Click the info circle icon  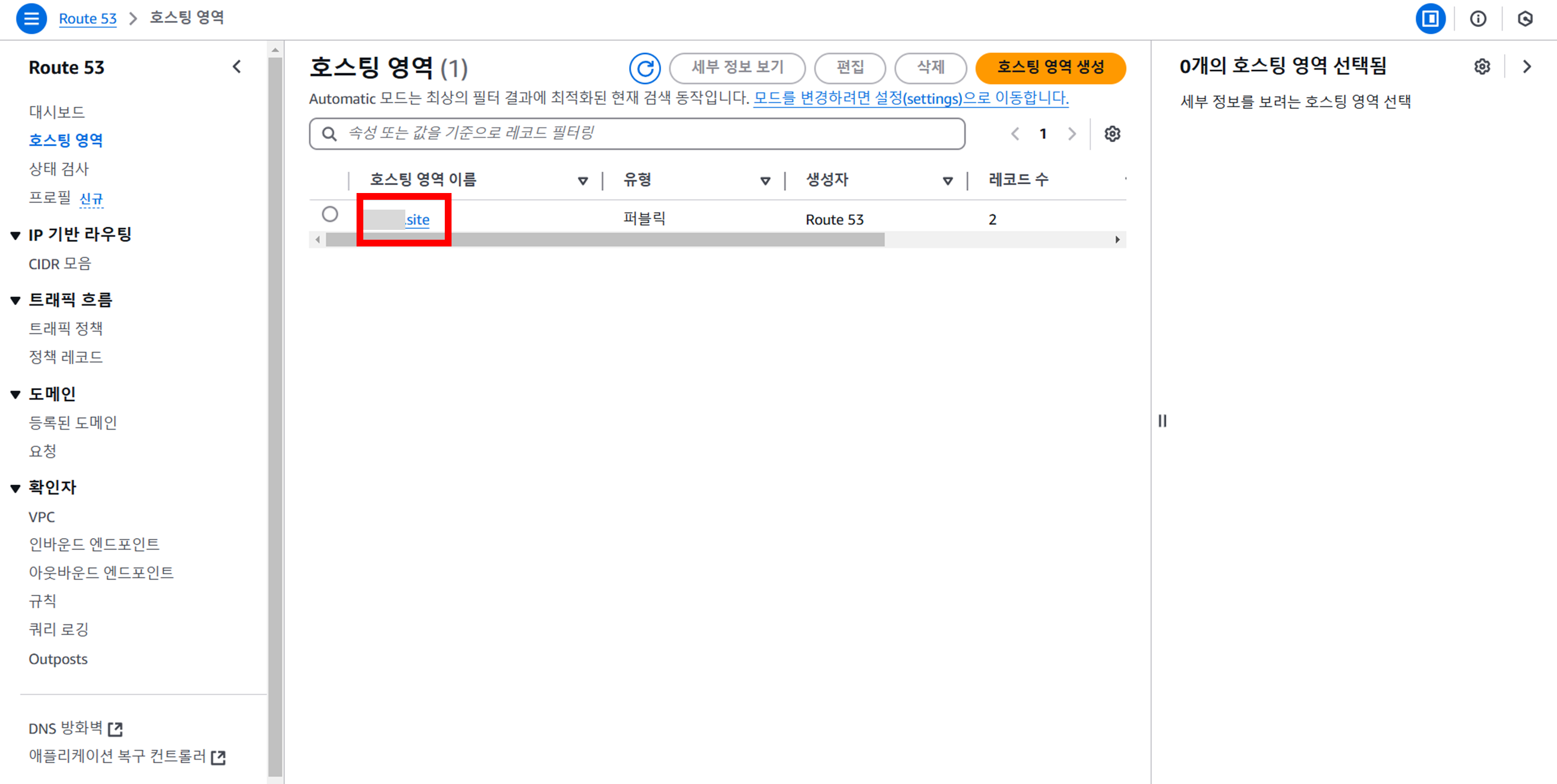1478,19
